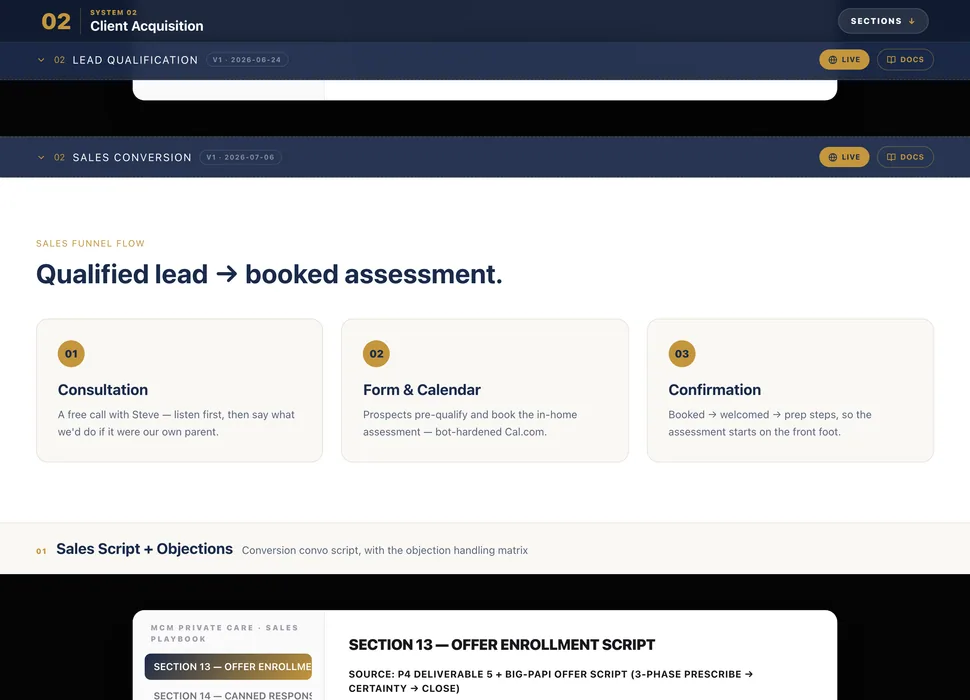Click the 01 badge on the Consultation card
The width and height of the screenshot is (970, 700).
tap(71, 354)
